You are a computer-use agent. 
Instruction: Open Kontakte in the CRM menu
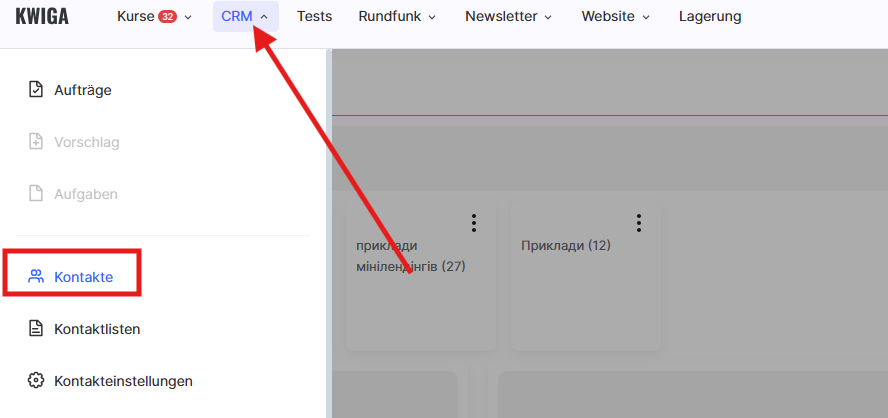click(84, 277)
